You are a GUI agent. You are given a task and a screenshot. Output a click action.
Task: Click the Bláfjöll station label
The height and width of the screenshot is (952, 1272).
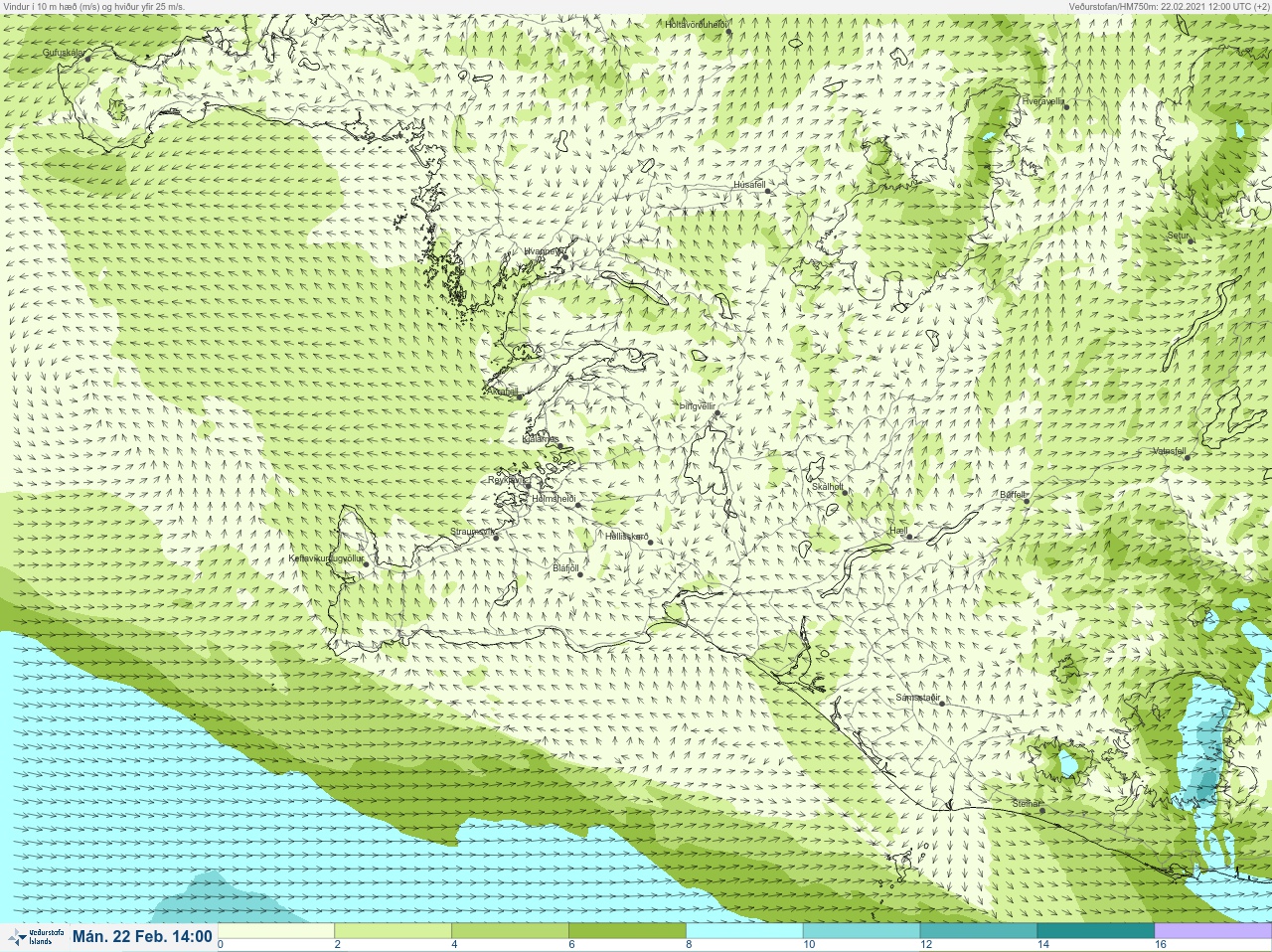(565, 568)
